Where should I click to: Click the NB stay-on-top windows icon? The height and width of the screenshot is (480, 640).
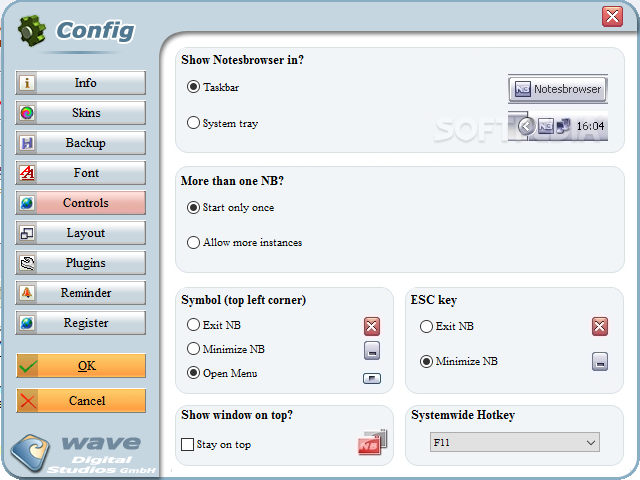click(x=372, y=442)
